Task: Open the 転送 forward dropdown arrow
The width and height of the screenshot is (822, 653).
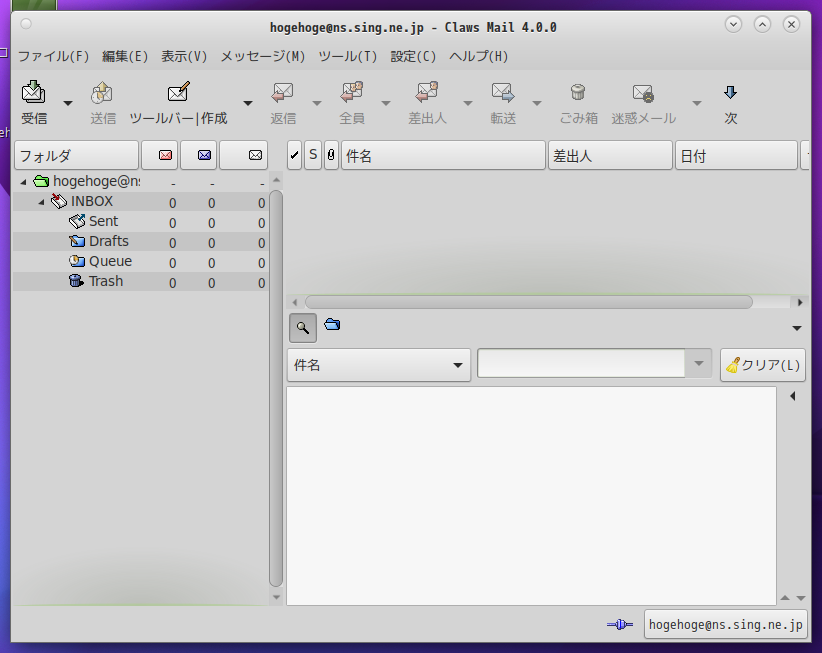Action: [537, 103]
